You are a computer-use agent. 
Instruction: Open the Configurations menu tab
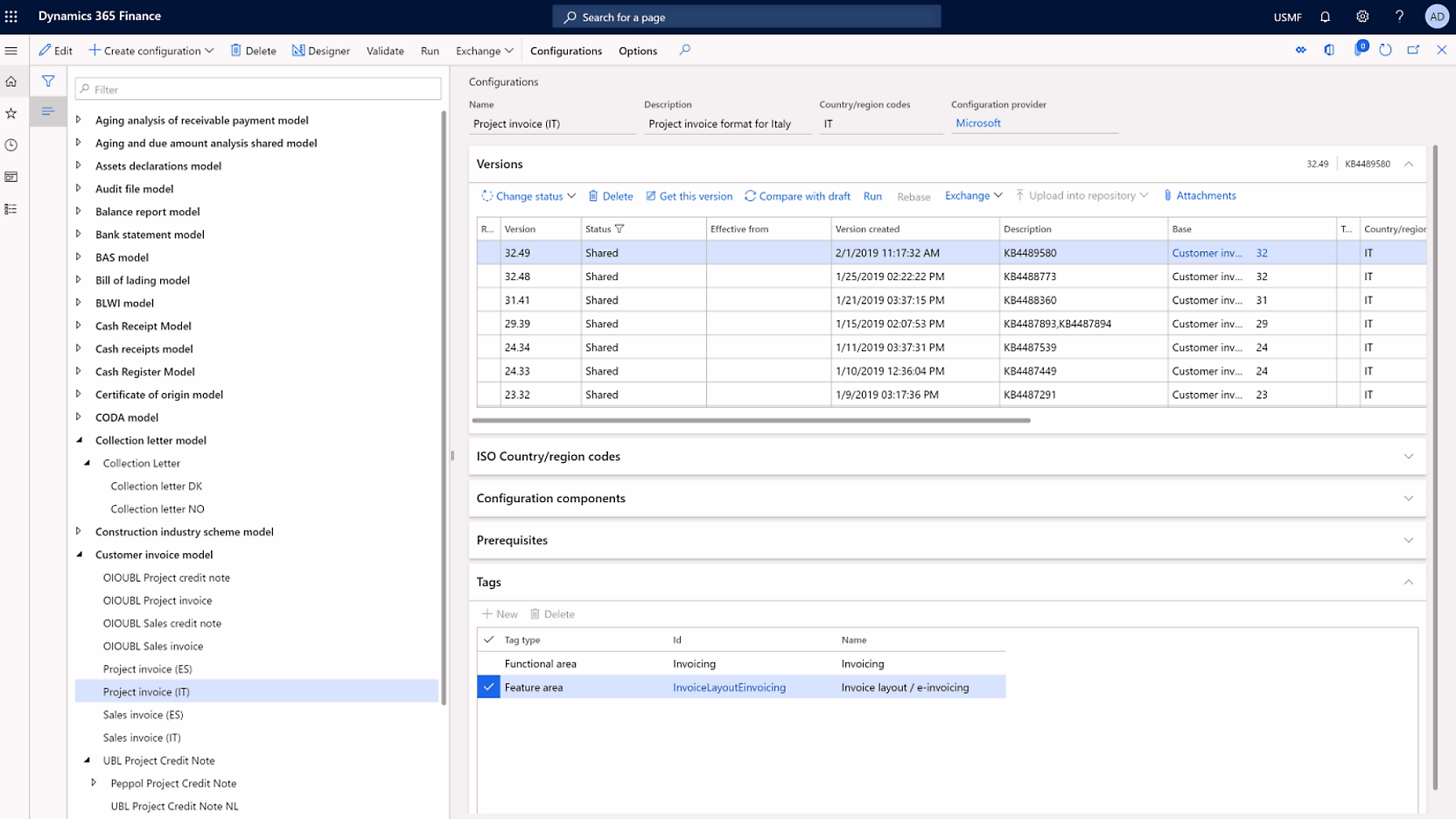tap(565, 51)
